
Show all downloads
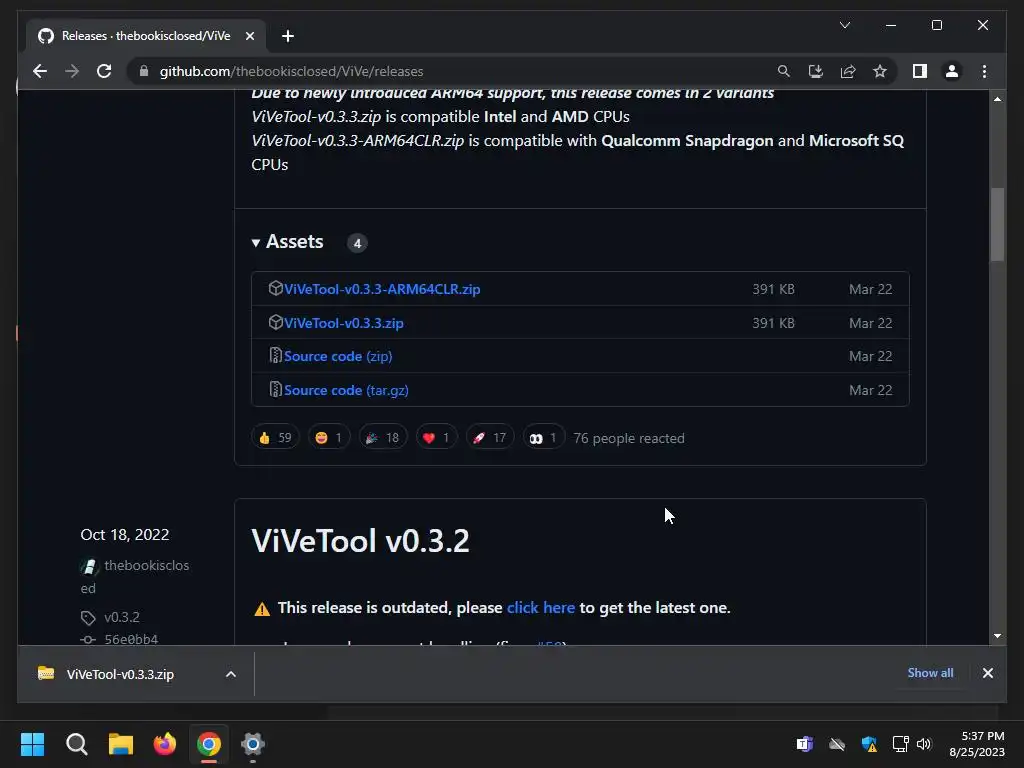[930, 673]
